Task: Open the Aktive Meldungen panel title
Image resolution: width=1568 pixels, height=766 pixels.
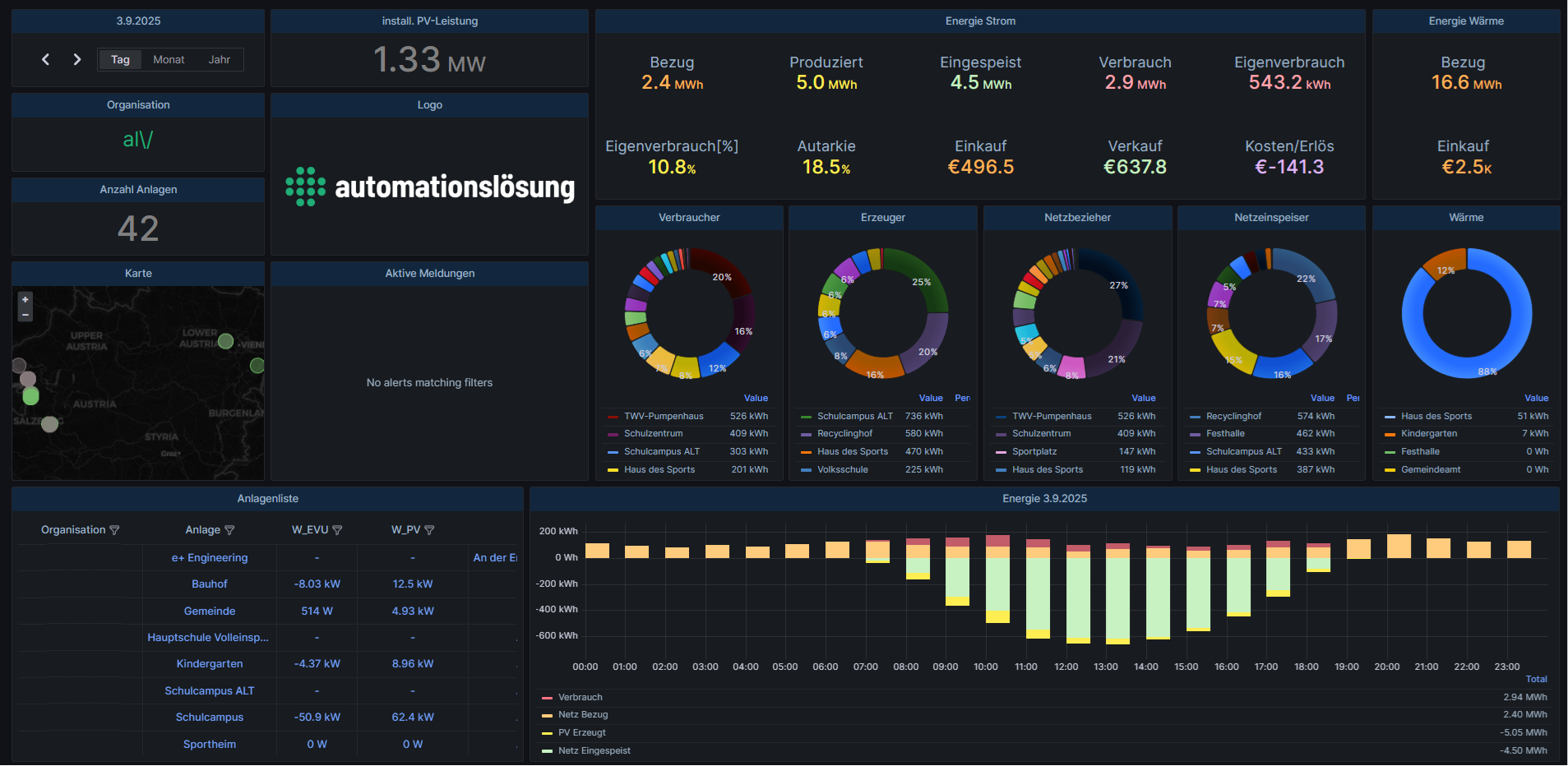Action: coord(430,273)
